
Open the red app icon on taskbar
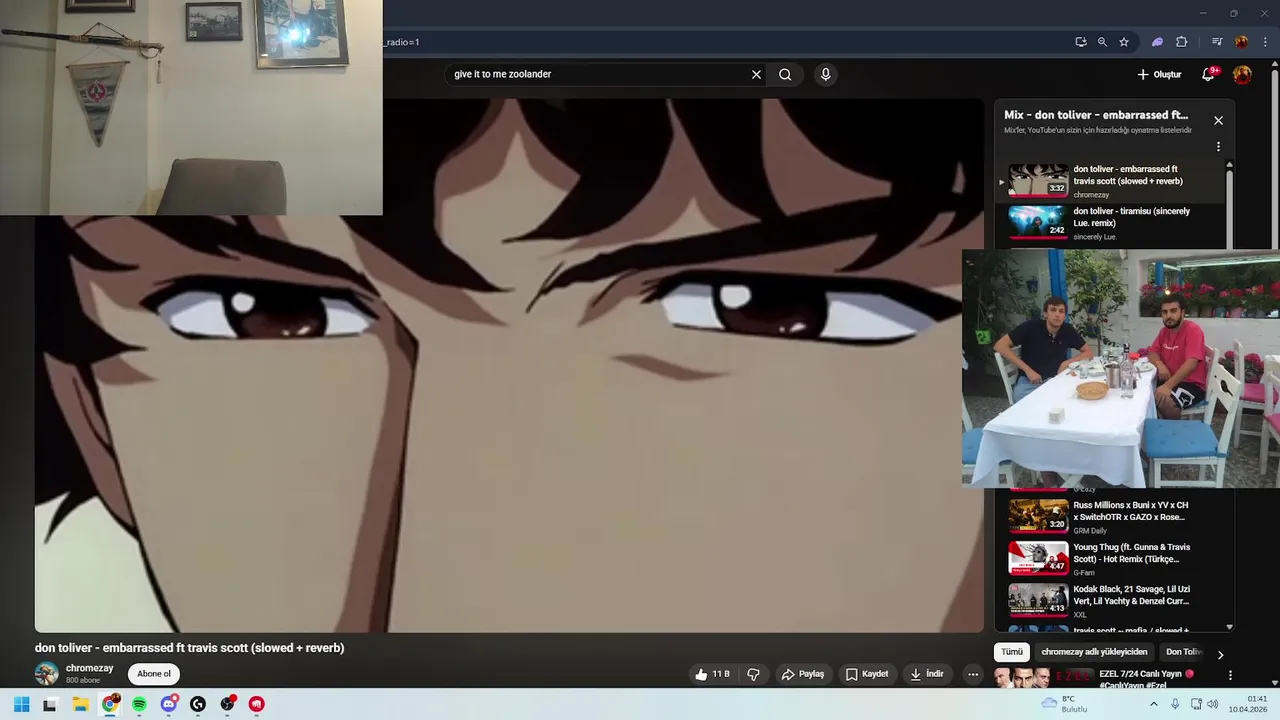257,704
